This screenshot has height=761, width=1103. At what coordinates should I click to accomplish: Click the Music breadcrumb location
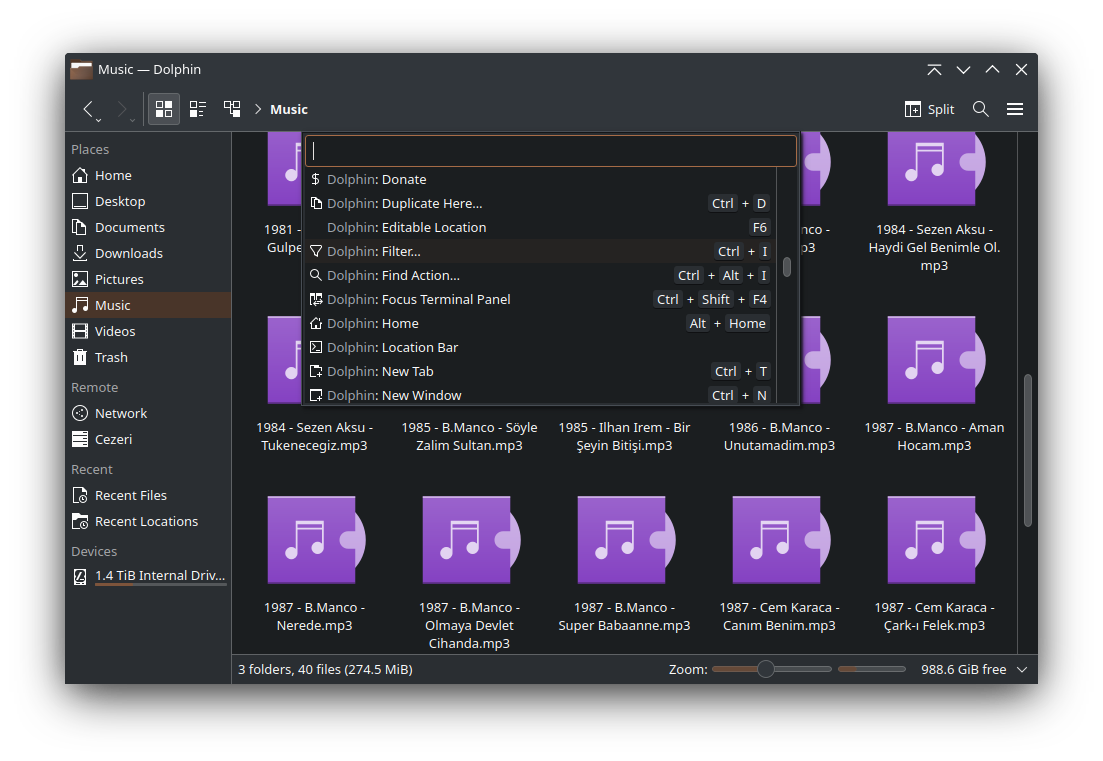point(289,109)
